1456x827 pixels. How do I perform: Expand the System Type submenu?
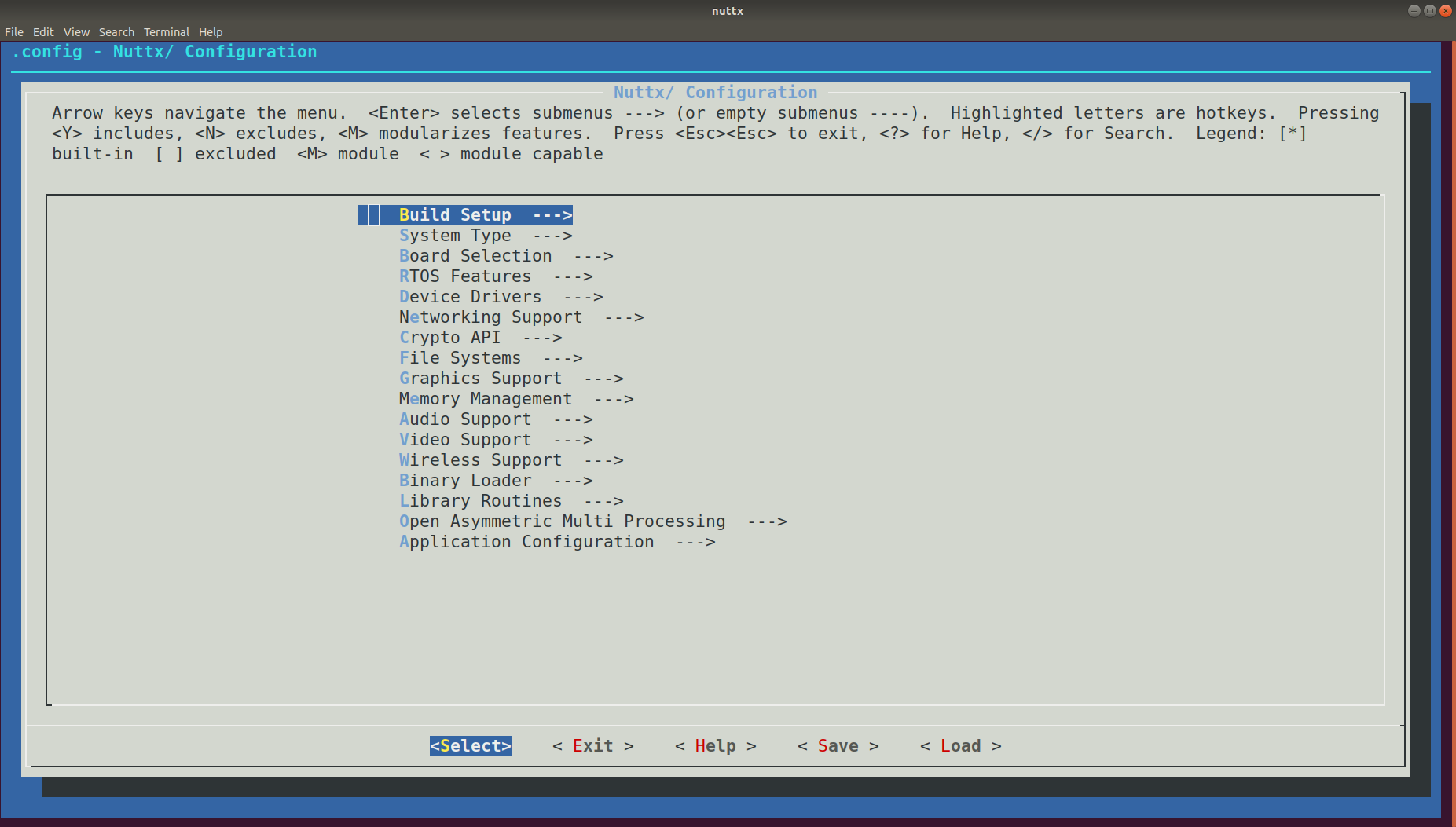pos(485,236)
